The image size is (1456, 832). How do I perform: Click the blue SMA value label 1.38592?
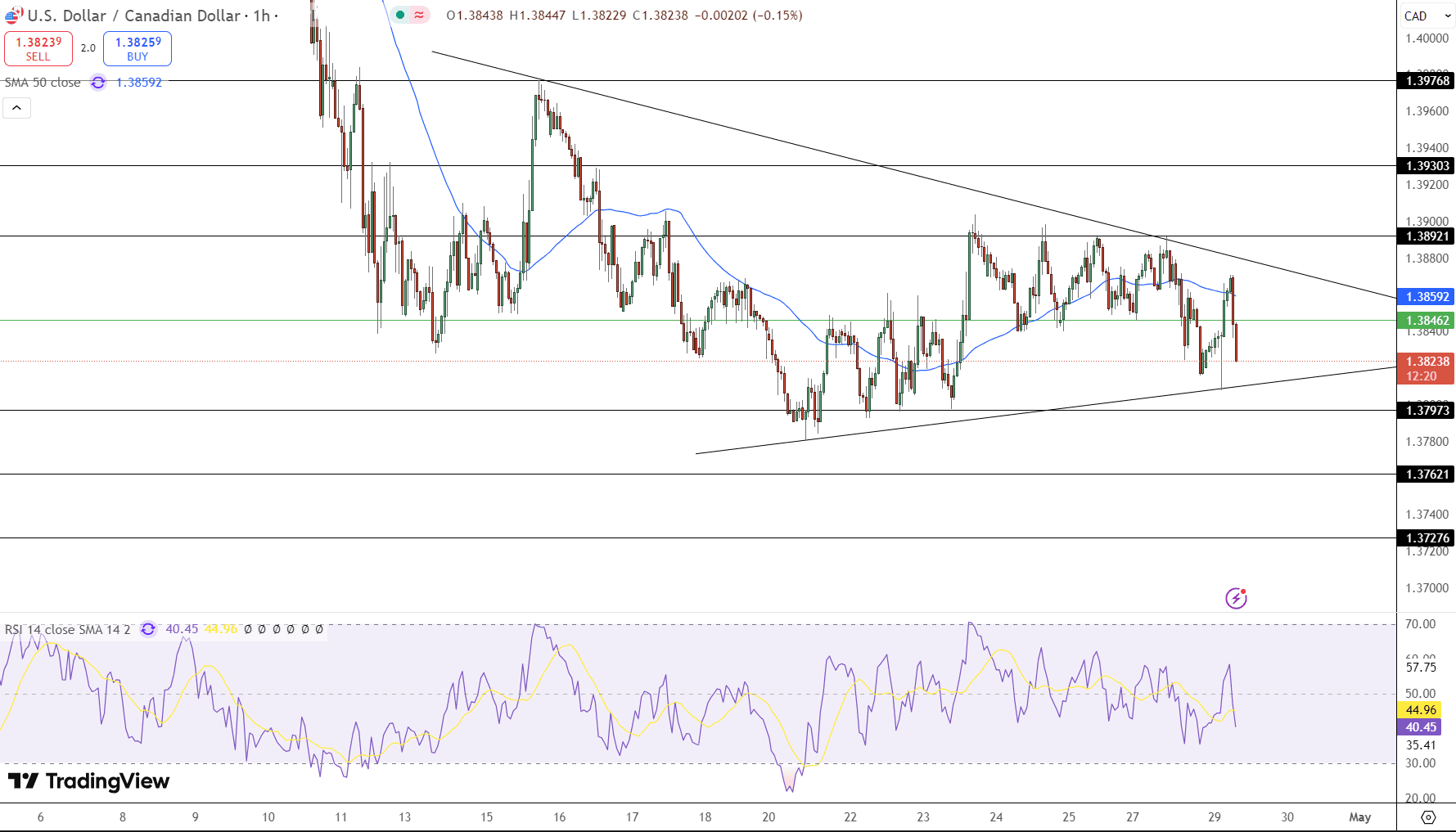(1427, 297)
